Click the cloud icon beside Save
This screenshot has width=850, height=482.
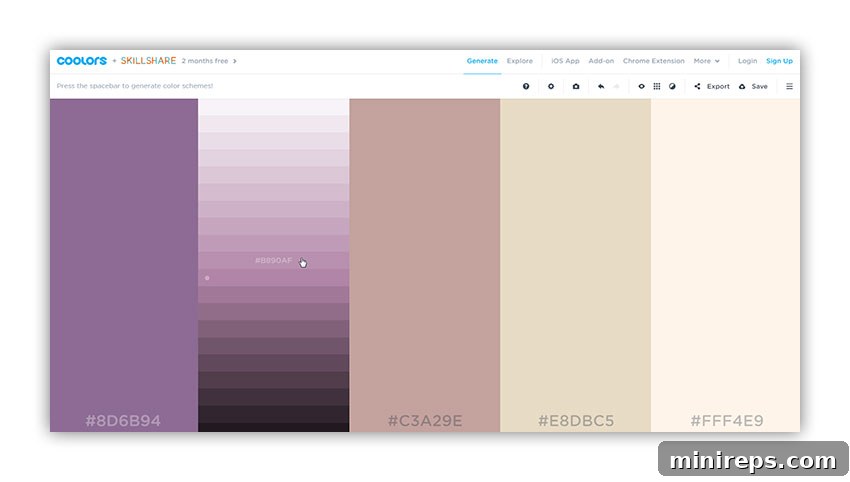[742, 86]
